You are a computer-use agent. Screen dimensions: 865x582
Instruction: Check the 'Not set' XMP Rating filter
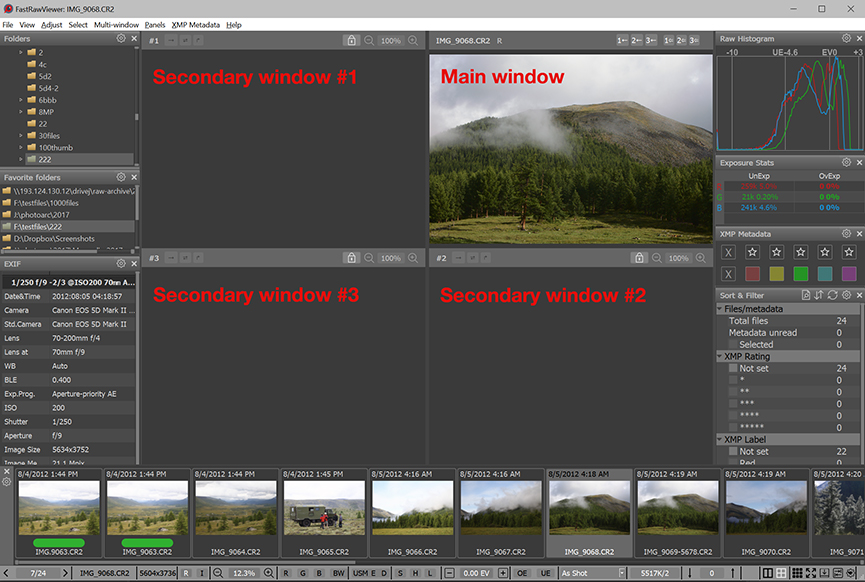click(x=733, y=368)
